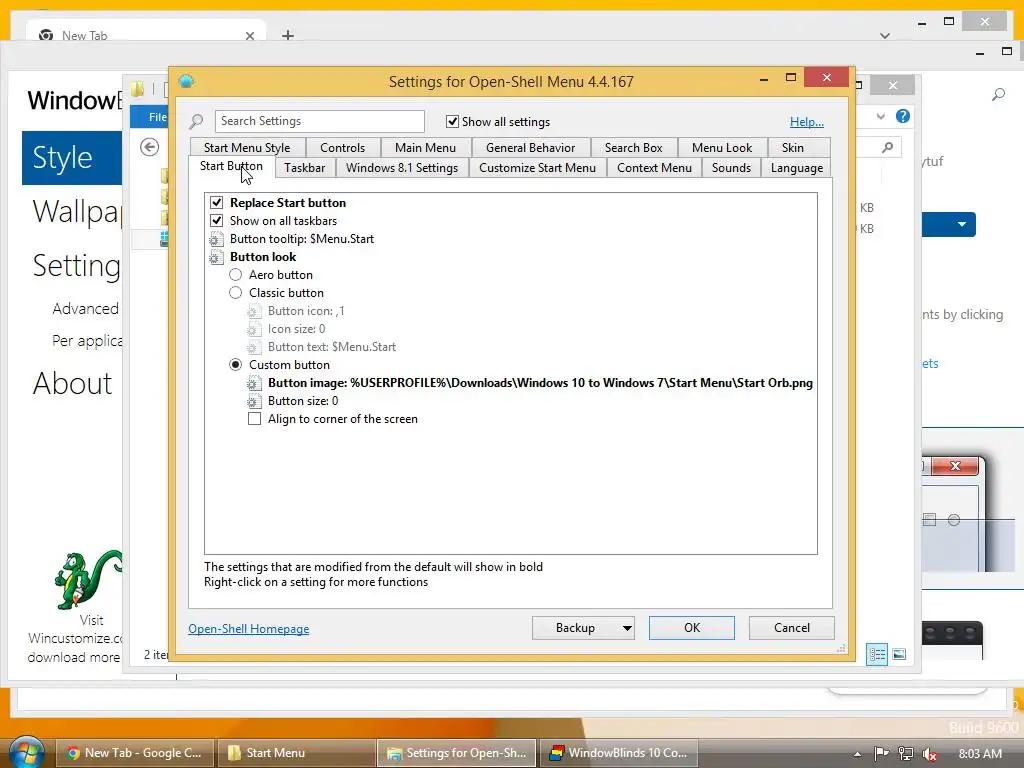
Task: Click the blue help question mark in Explorer window
Action: [x=903, y=116]
